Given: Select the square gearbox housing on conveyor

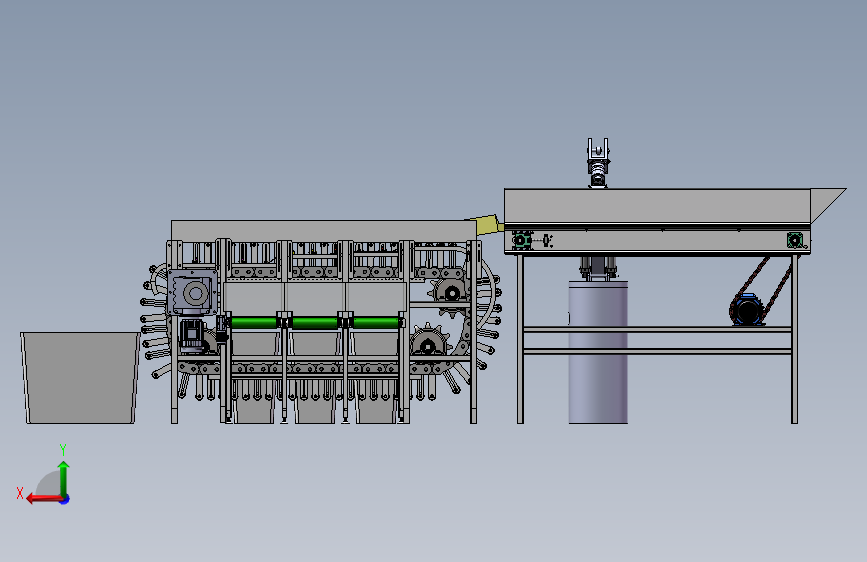Looking at the screenshot, I should coord(192,293).
